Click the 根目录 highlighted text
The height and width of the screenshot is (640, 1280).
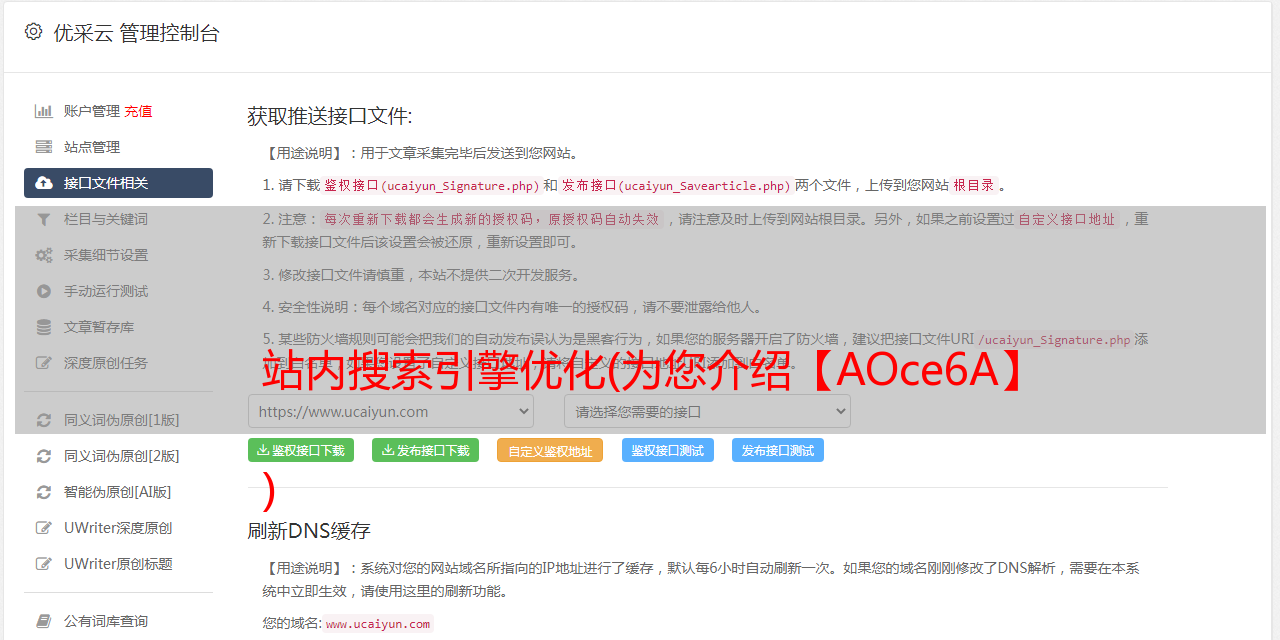click(974, 185)
